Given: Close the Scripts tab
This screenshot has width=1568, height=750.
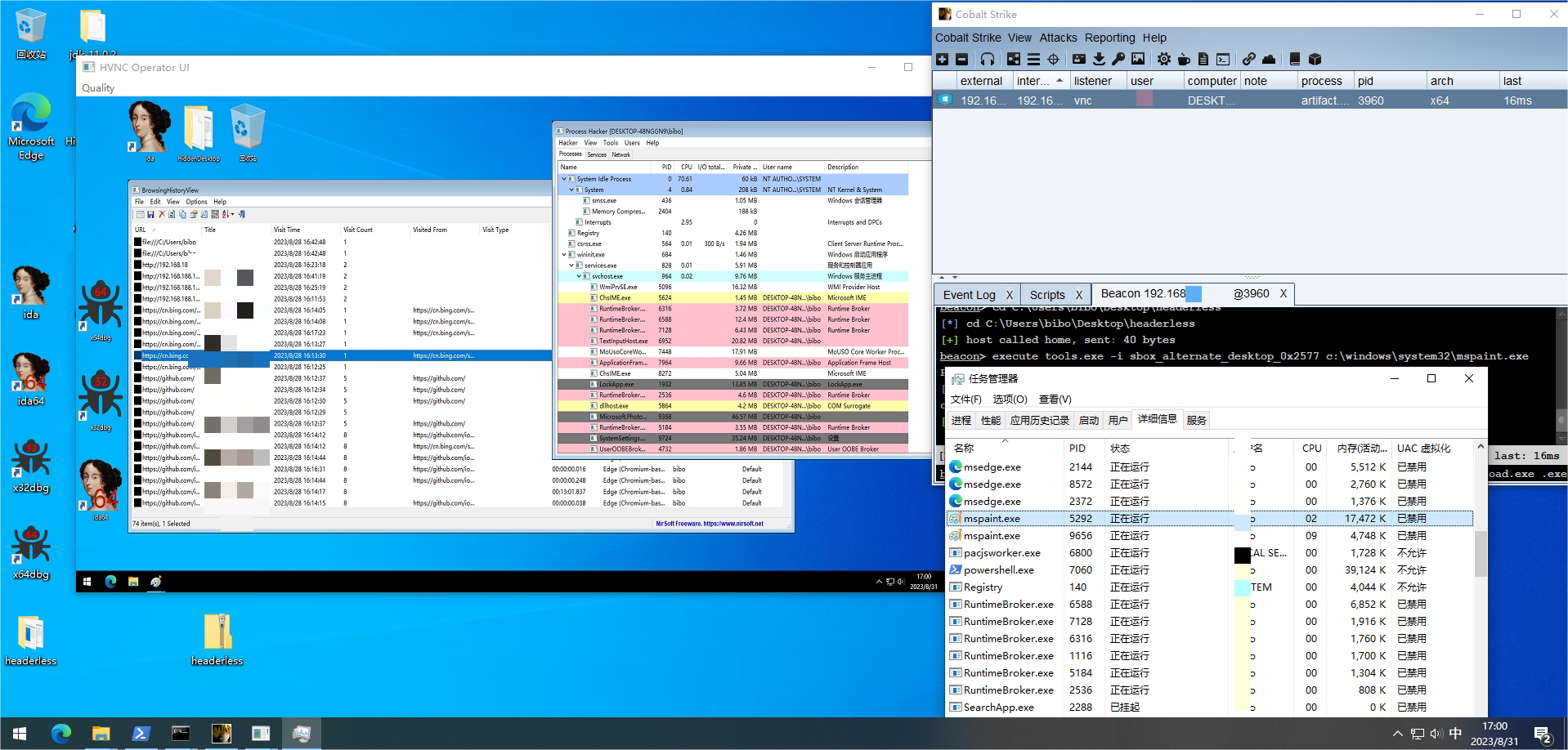Looking at the screenshot, I should pyautogui.click(x=1079, y=295).
